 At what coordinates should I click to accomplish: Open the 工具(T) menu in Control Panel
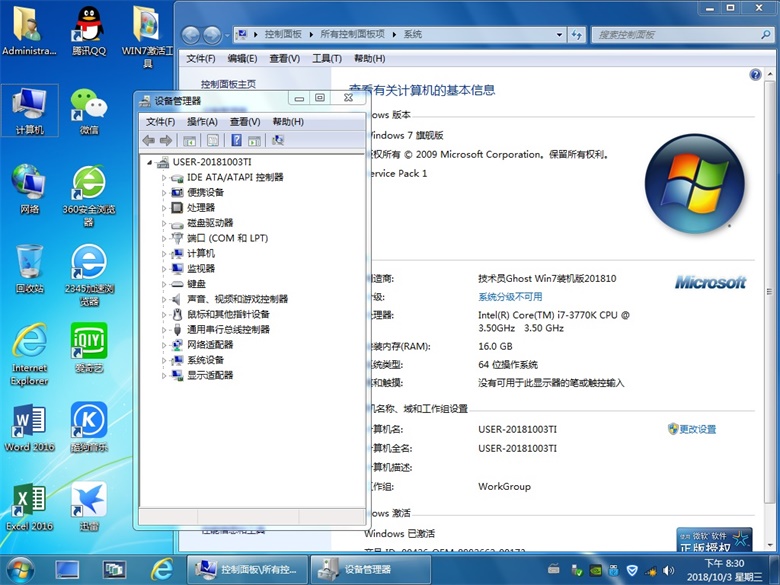pos(327,59)
